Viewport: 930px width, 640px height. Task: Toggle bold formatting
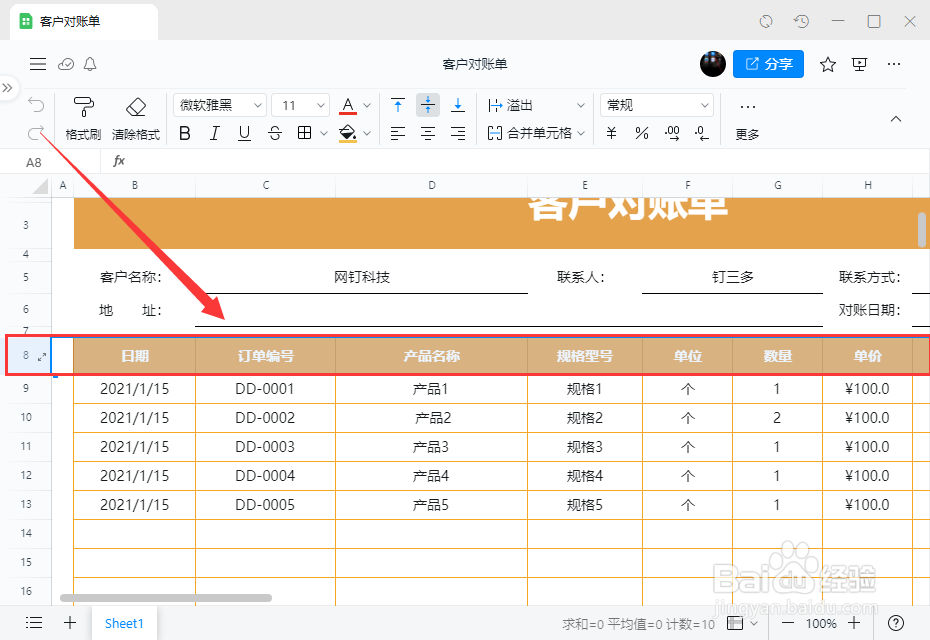pos(184,132)
